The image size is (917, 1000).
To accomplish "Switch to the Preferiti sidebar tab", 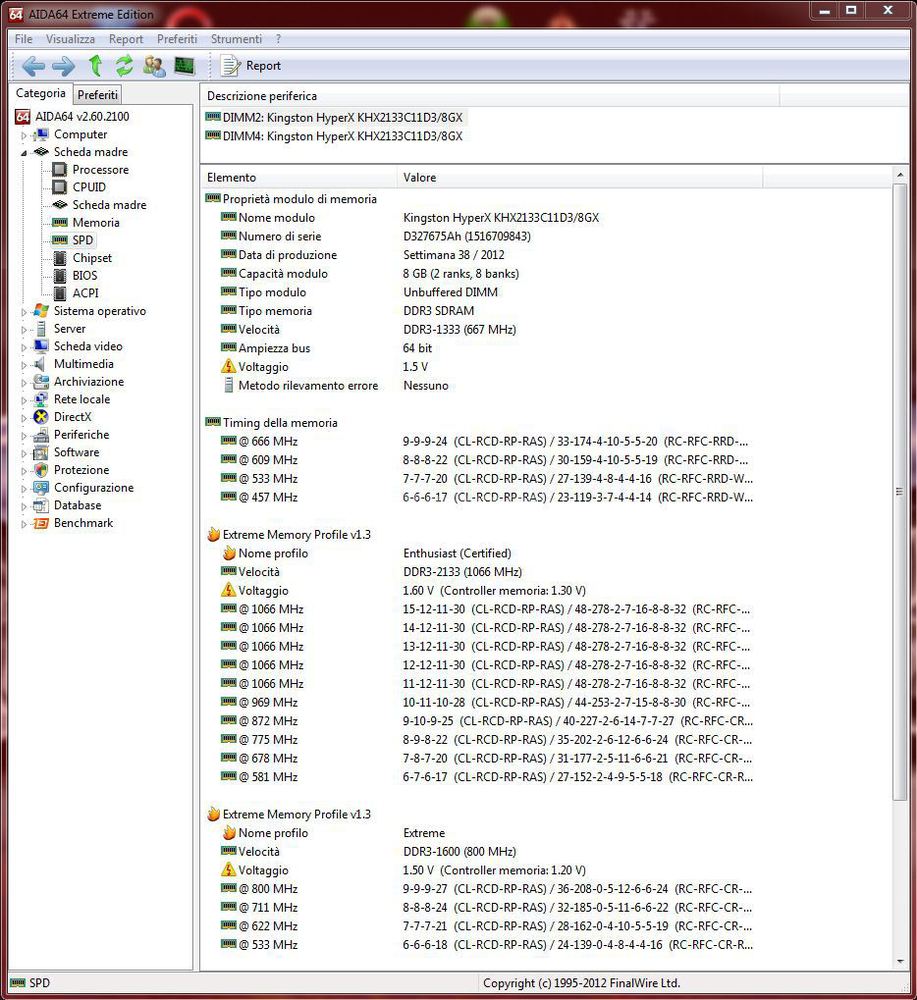I will pos(98,95).
